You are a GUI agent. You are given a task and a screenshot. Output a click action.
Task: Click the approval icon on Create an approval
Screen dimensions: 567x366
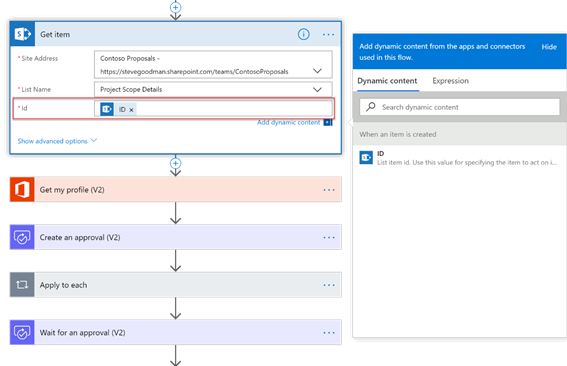coord(22,237)
